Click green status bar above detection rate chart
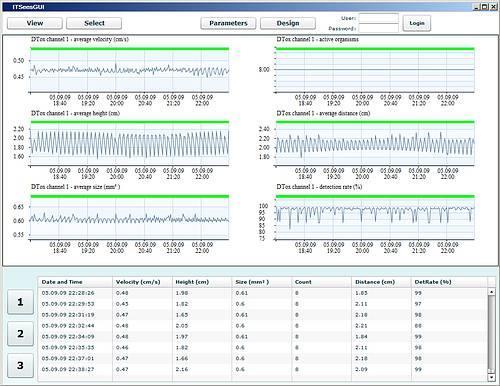This screenshot has width=500, height=386. point(375,196)
